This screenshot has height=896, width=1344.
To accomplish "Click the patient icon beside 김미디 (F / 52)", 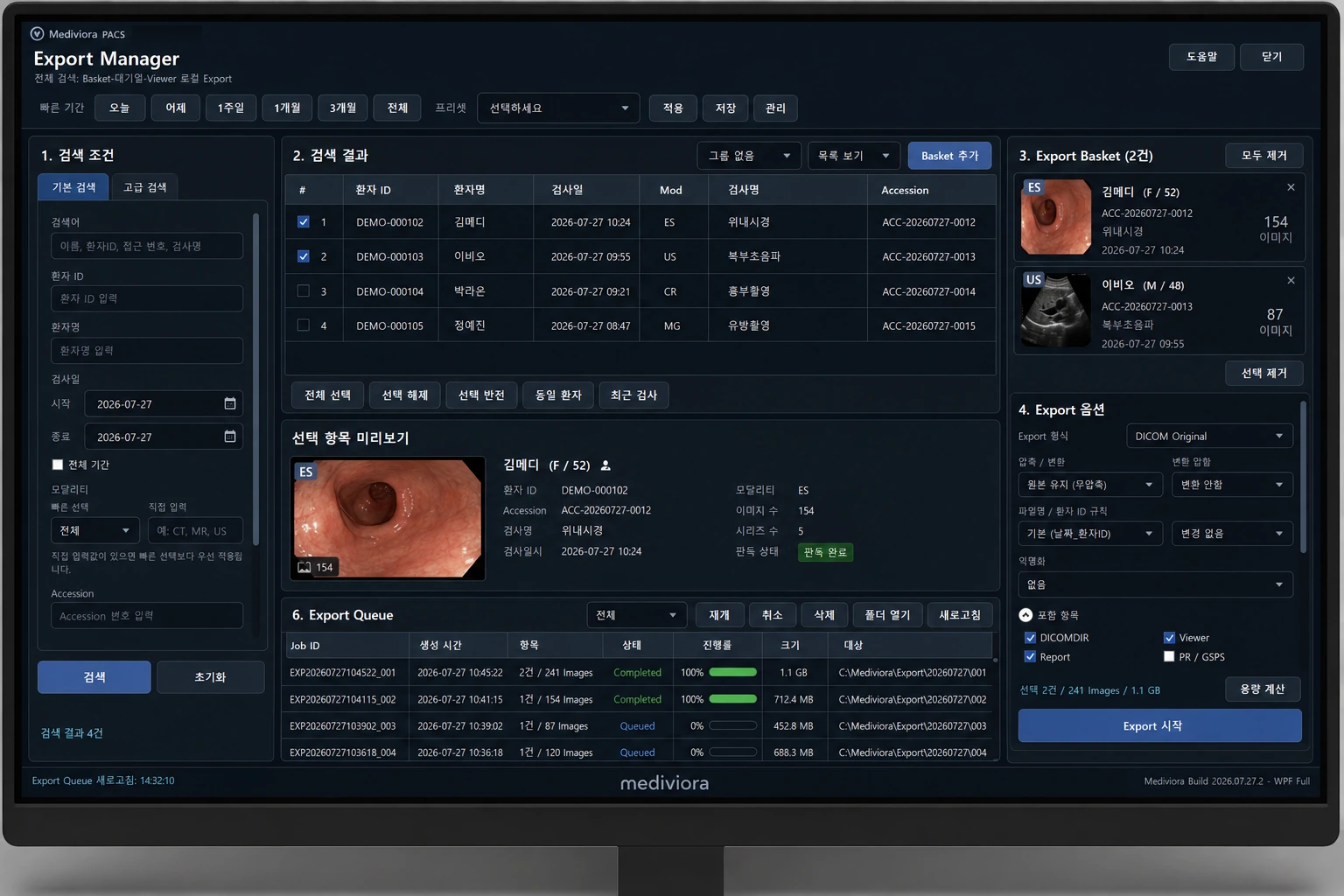I will click(x=605, y=465).
